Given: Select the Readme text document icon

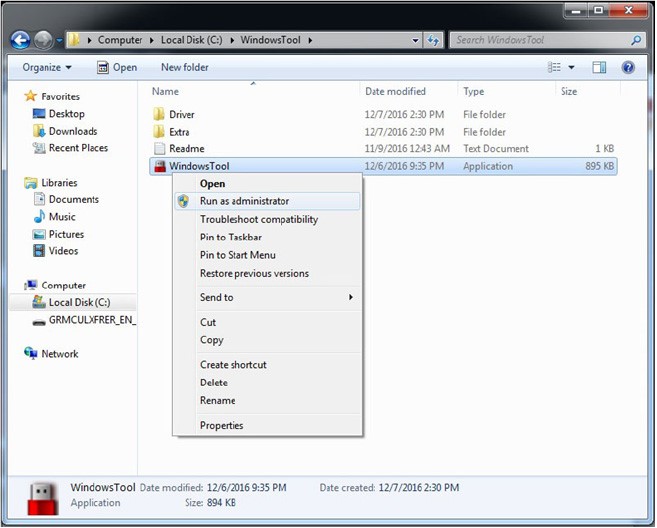Looking at the screenshot, I should click(x=160, y=149).
